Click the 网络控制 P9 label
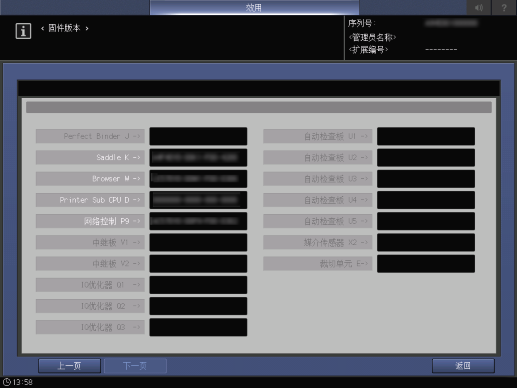Viewport: 517px width, 388px height. tap(90, 221)
